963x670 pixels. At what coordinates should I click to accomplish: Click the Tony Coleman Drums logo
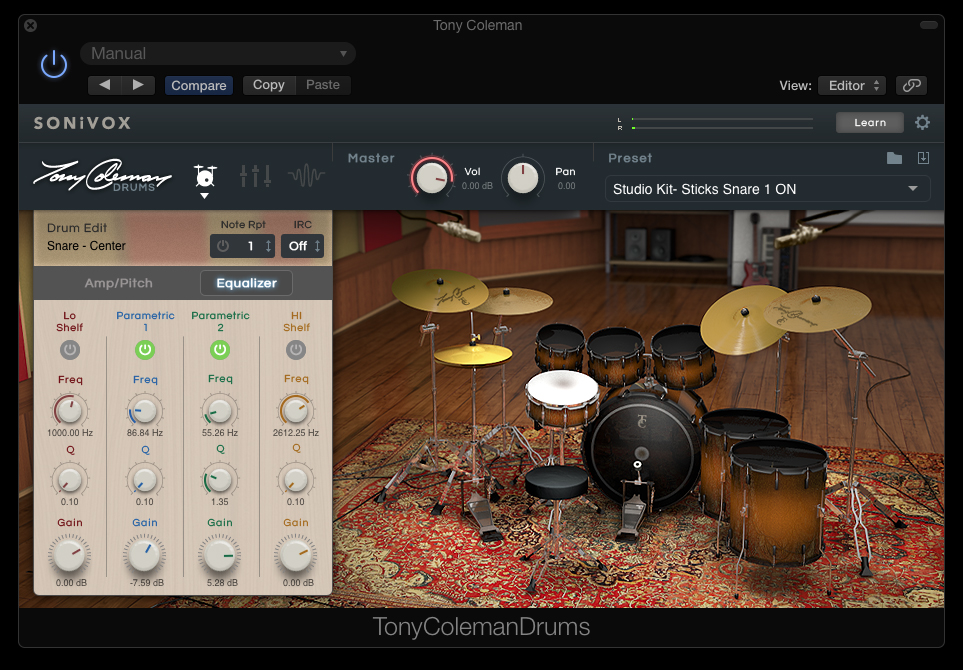tap(103, 176)
